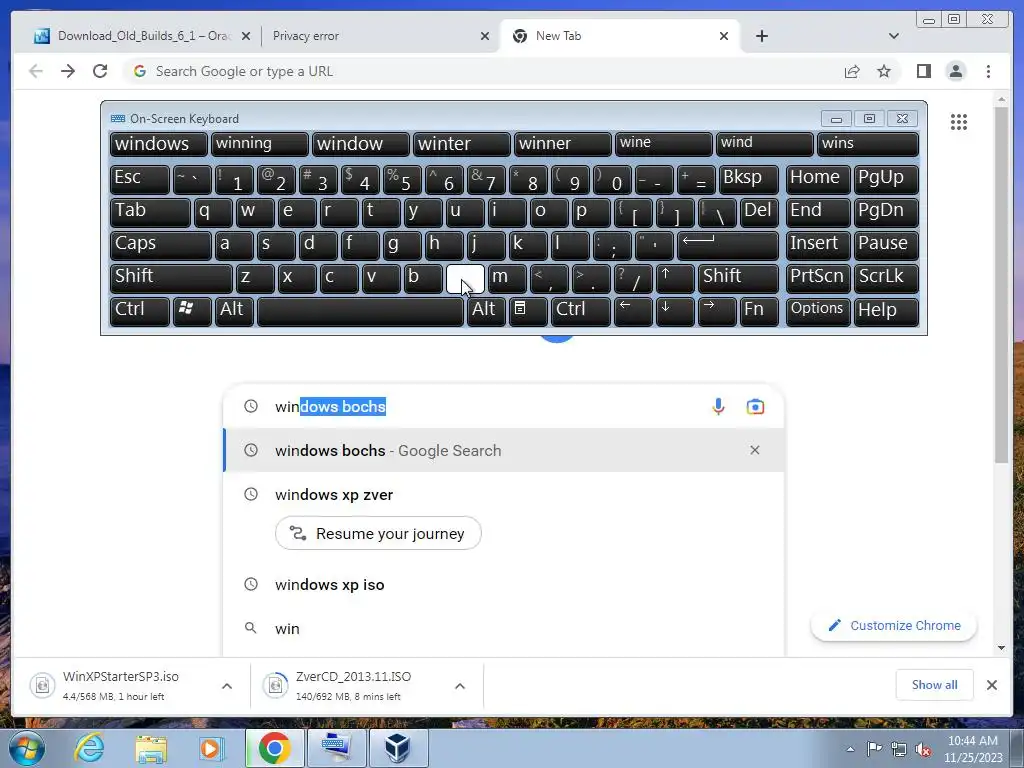The image size is (1024, 768).
Task: Open the VirtualBox taskbar icon
Action: coord(398,748)
